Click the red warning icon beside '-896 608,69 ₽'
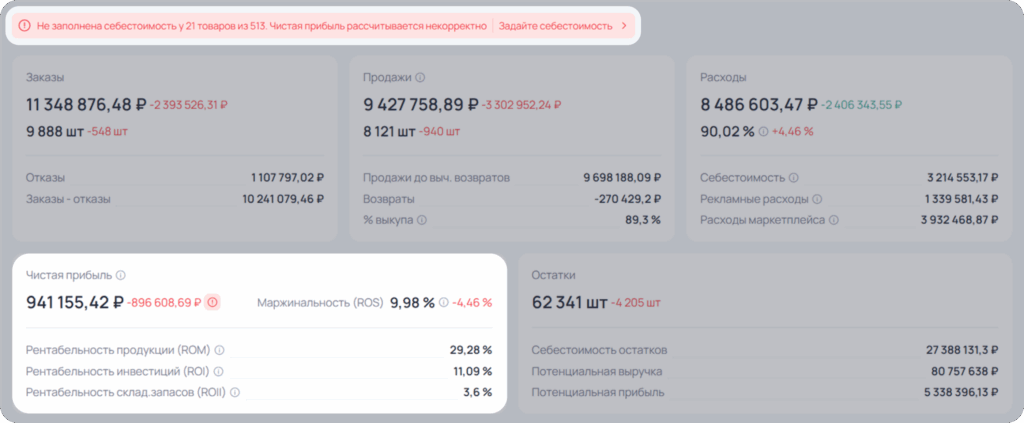The height and width of the screenshot is (423, 1024). [x=212, y=302]
